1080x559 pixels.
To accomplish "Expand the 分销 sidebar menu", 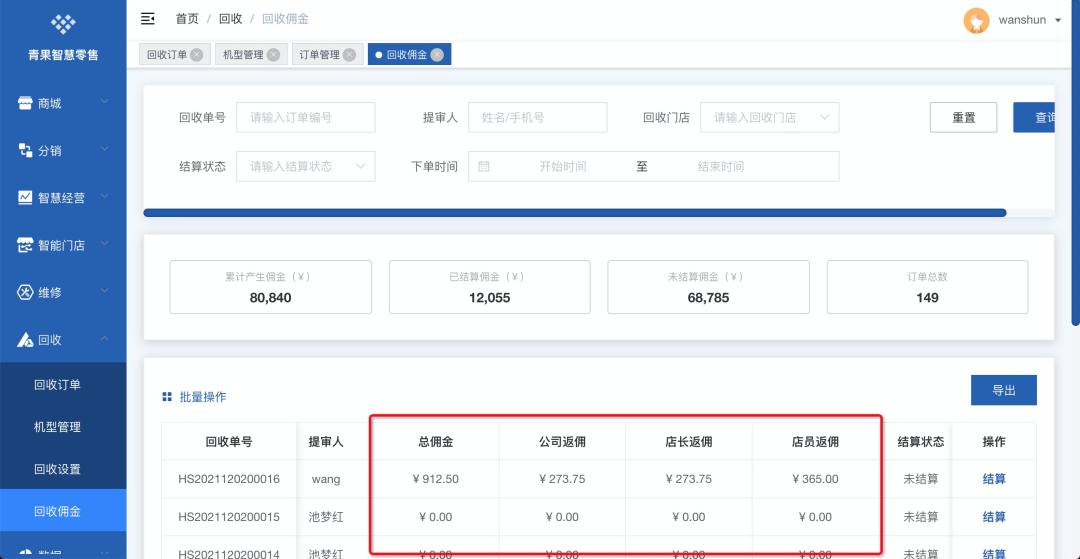I will click(x=104, y=149).
